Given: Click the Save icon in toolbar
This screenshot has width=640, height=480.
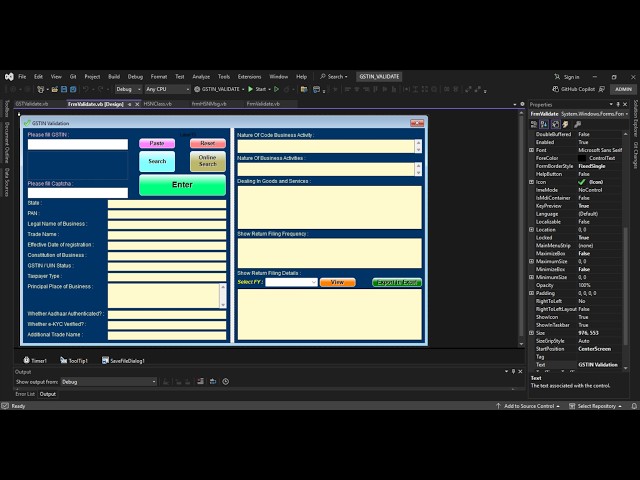Looking at the screenshot, I should click(x=64, y=89).
